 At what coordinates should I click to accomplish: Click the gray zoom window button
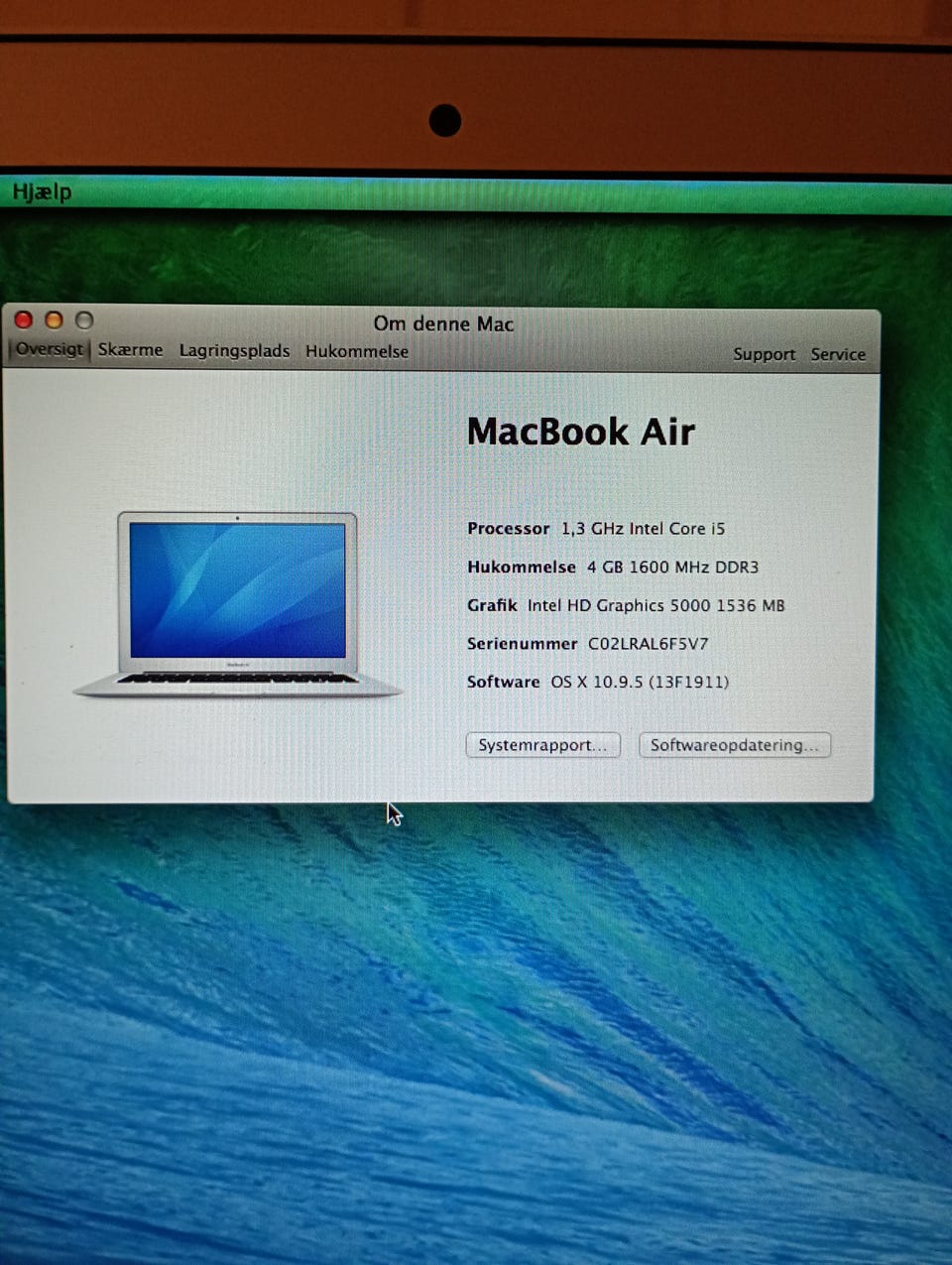(84, 319)
